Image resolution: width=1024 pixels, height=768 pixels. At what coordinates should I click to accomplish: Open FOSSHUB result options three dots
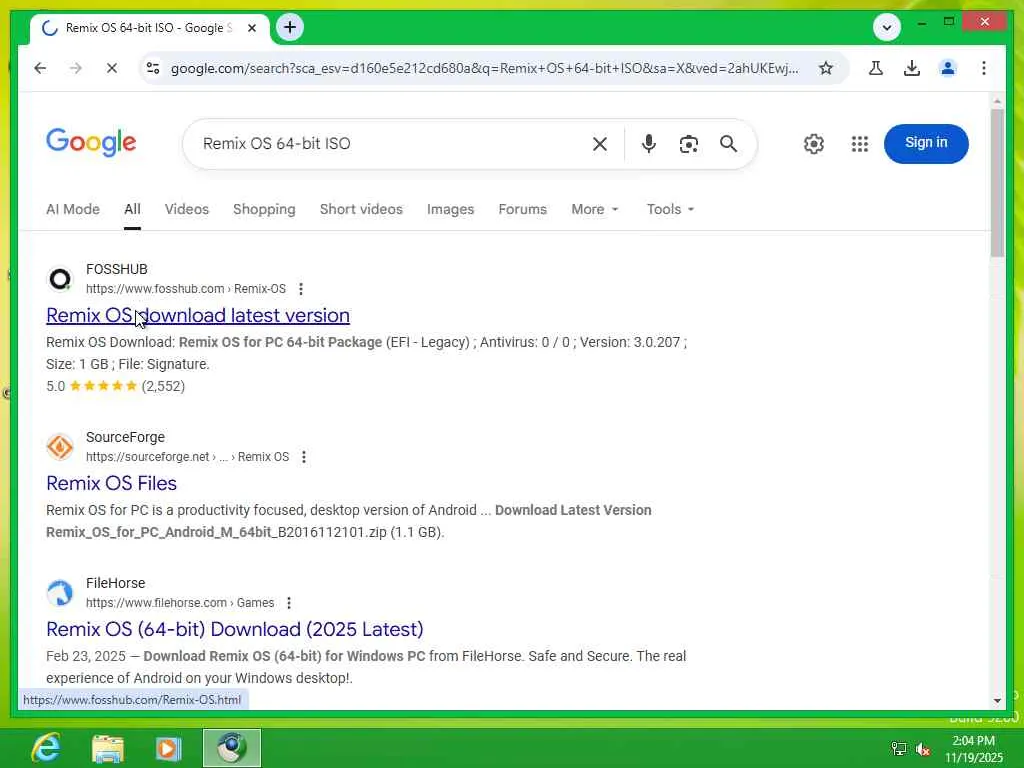point(301,289)
